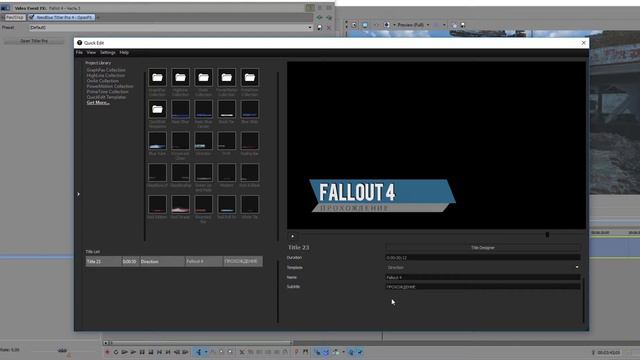Toggle external monitor preview icon
This screenshot has height=360, width=640.
point(365,25)
